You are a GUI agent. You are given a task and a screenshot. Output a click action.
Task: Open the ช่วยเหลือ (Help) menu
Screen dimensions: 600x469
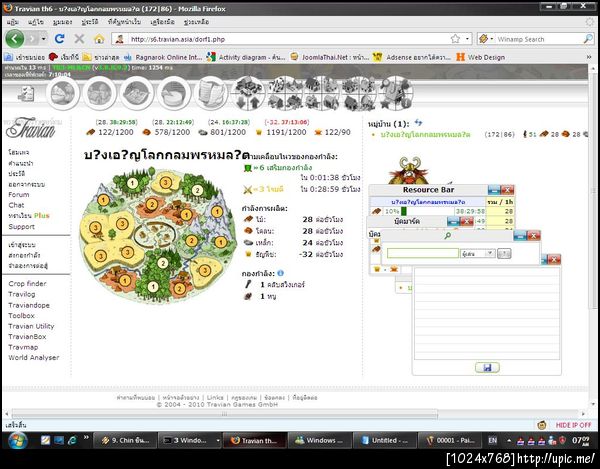coord(196,22)
